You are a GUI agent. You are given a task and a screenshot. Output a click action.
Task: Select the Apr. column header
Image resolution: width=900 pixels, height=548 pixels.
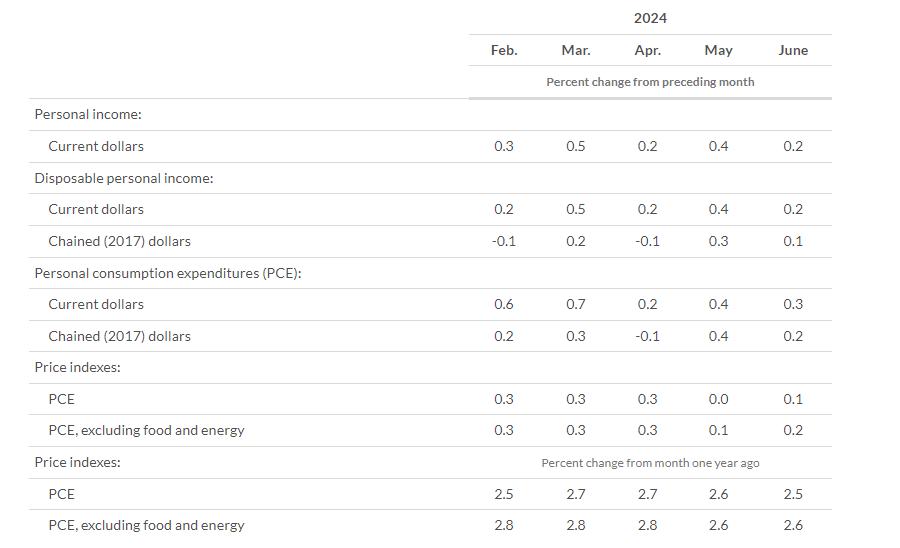647,50
